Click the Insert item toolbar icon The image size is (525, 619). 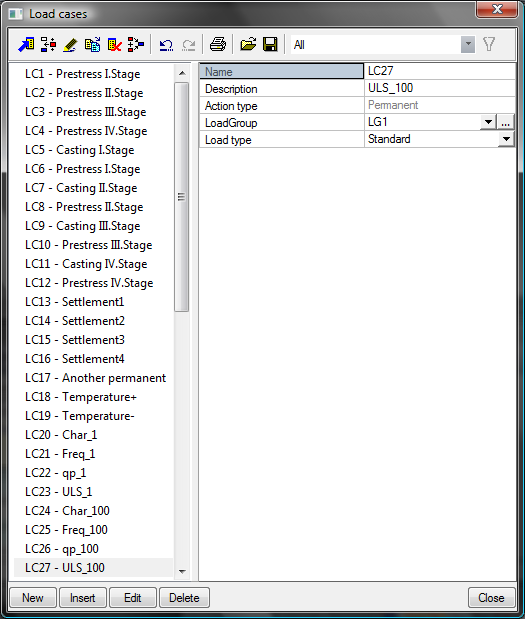49,45
